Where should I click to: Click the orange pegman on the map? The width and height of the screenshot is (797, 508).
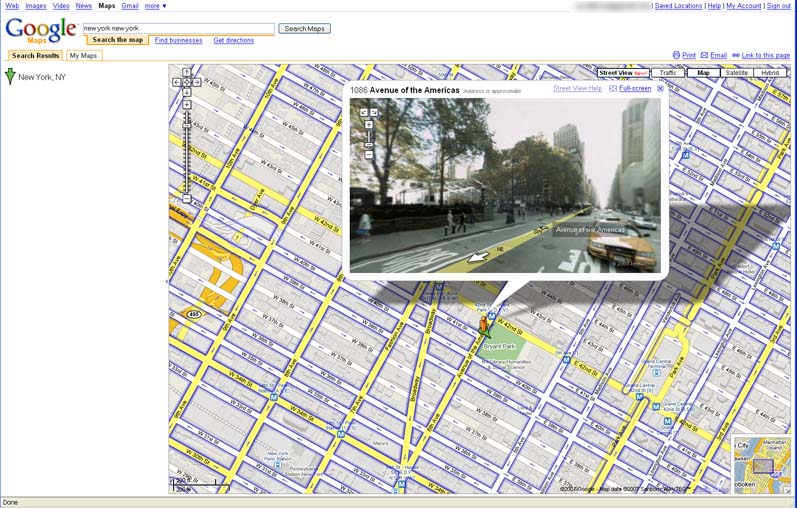click(483, 325)
